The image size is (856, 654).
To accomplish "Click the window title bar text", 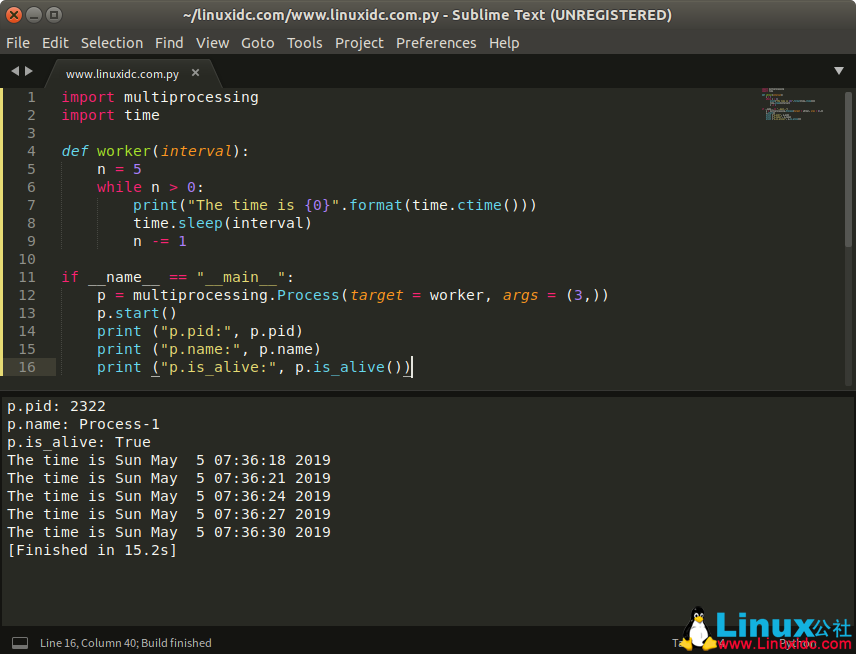I will click(427, 15).
